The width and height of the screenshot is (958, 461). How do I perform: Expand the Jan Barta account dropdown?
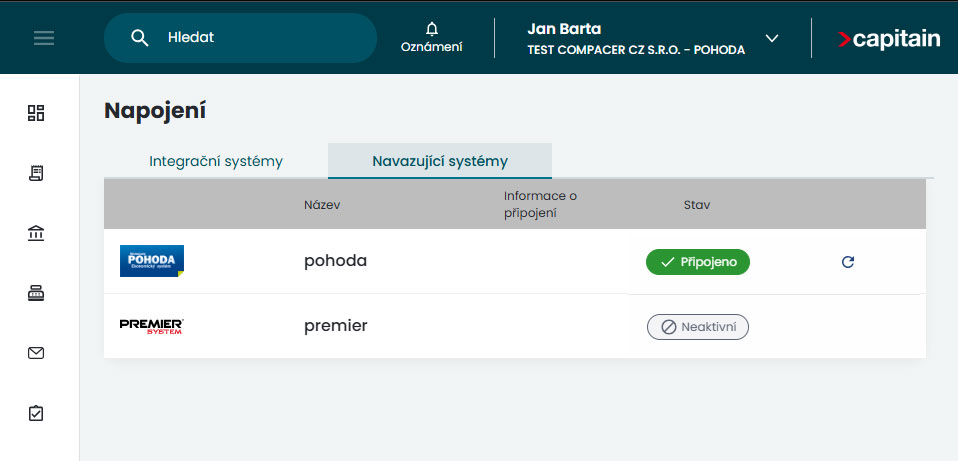(x=771, y=38)
